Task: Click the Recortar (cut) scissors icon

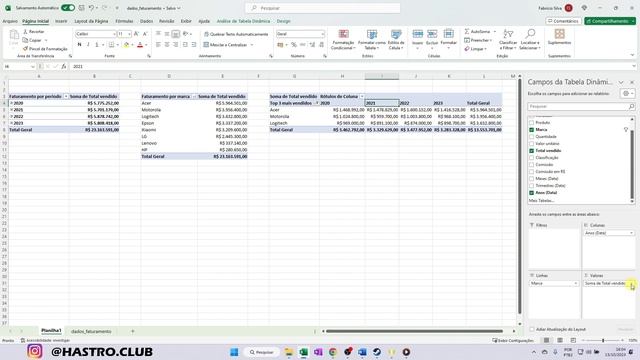Action: pyautogui.click(x=25, y=31)
